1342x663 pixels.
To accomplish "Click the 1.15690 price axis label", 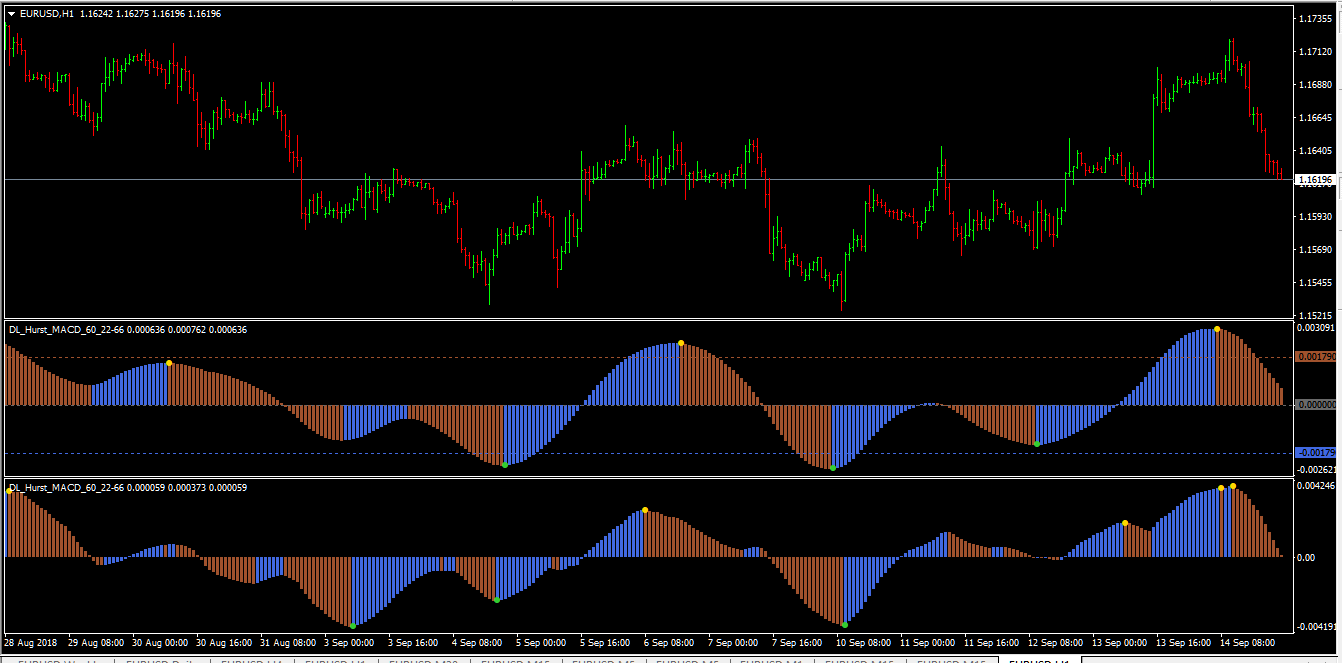I will pos(1316,250).
